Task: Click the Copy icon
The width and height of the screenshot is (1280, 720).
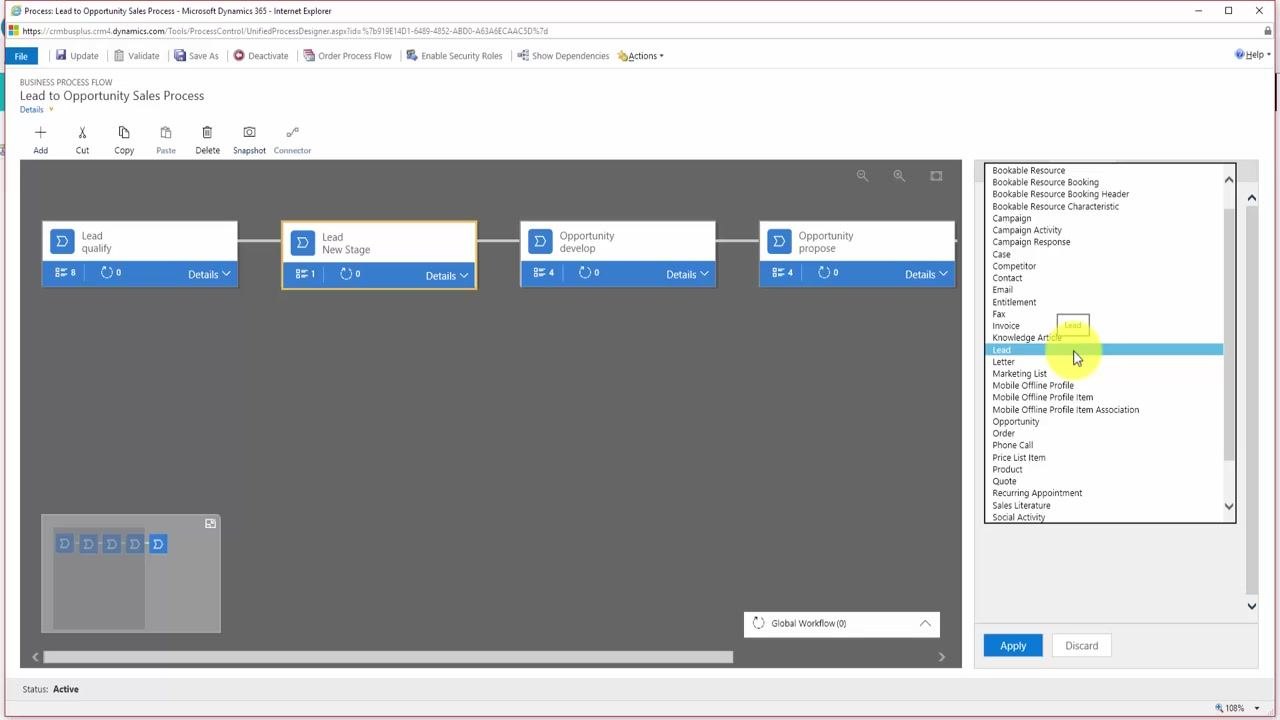Action: [124, 132]
